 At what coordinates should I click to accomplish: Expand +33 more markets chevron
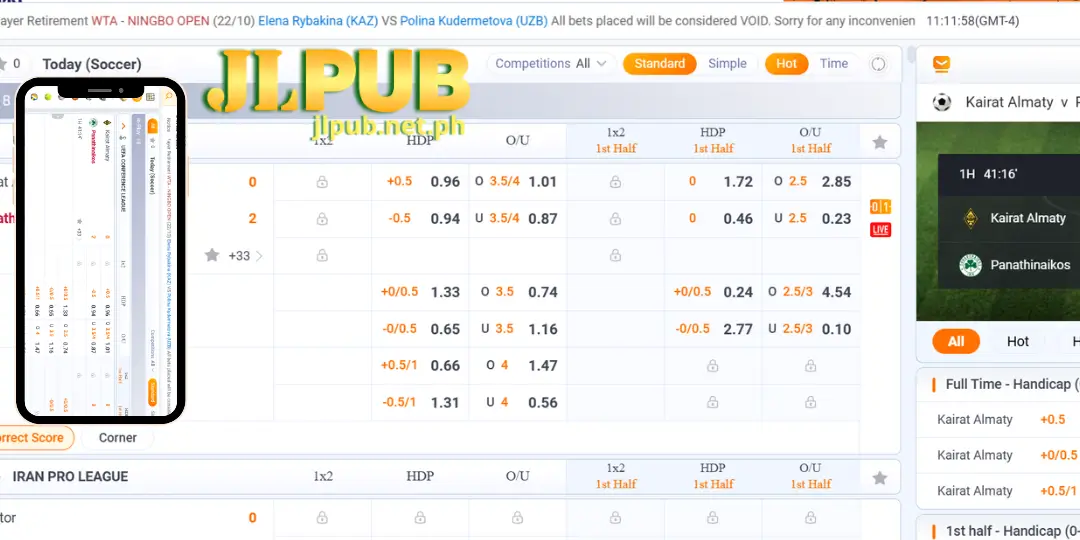click(x=259, y=256)
